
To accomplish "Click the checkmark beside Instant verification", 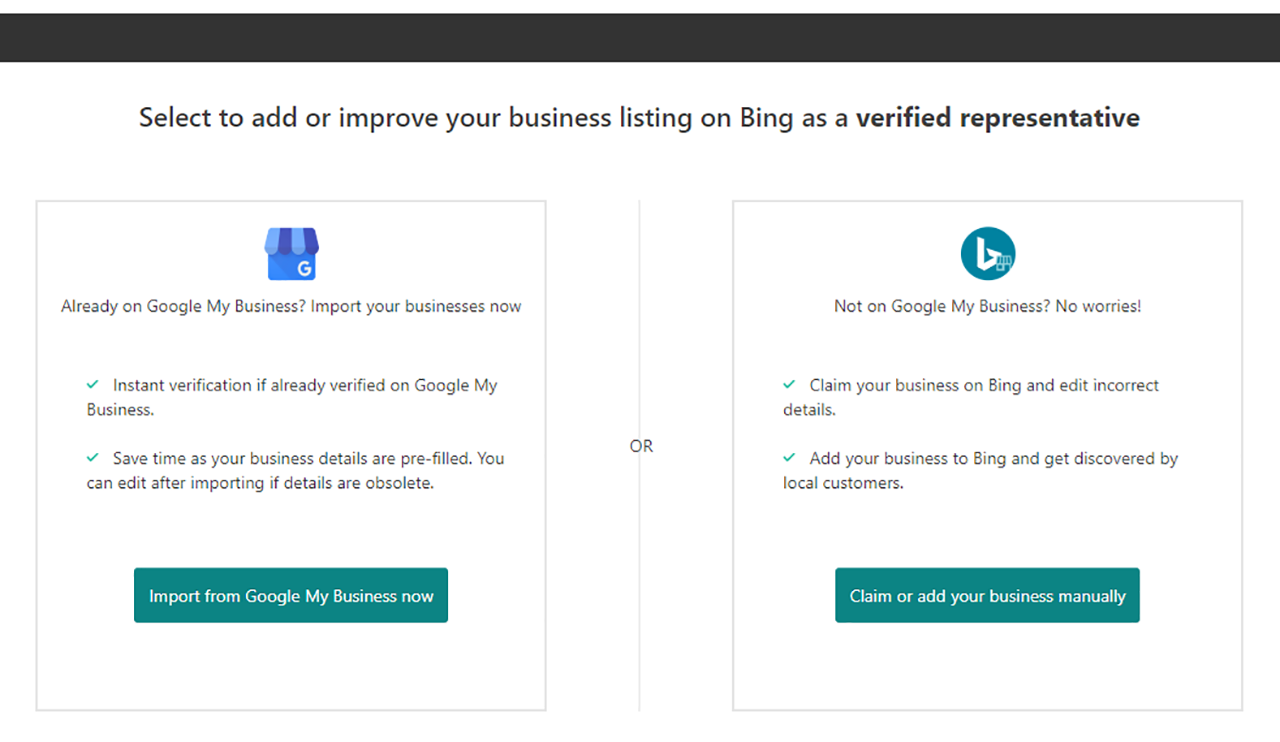I will click(x=92, y=384).
